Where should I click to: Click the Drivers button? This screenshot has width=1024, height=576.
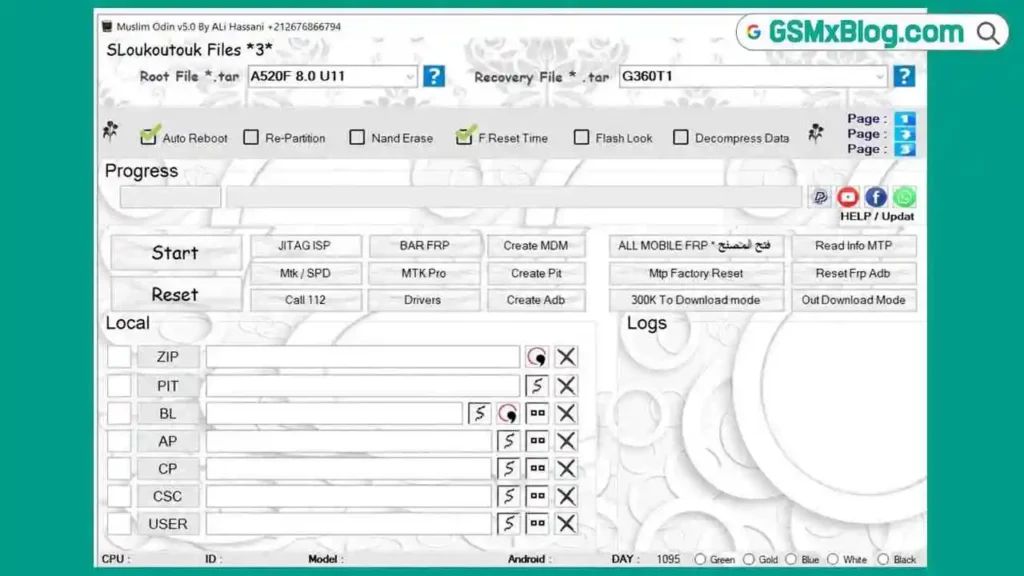[424, 300]
